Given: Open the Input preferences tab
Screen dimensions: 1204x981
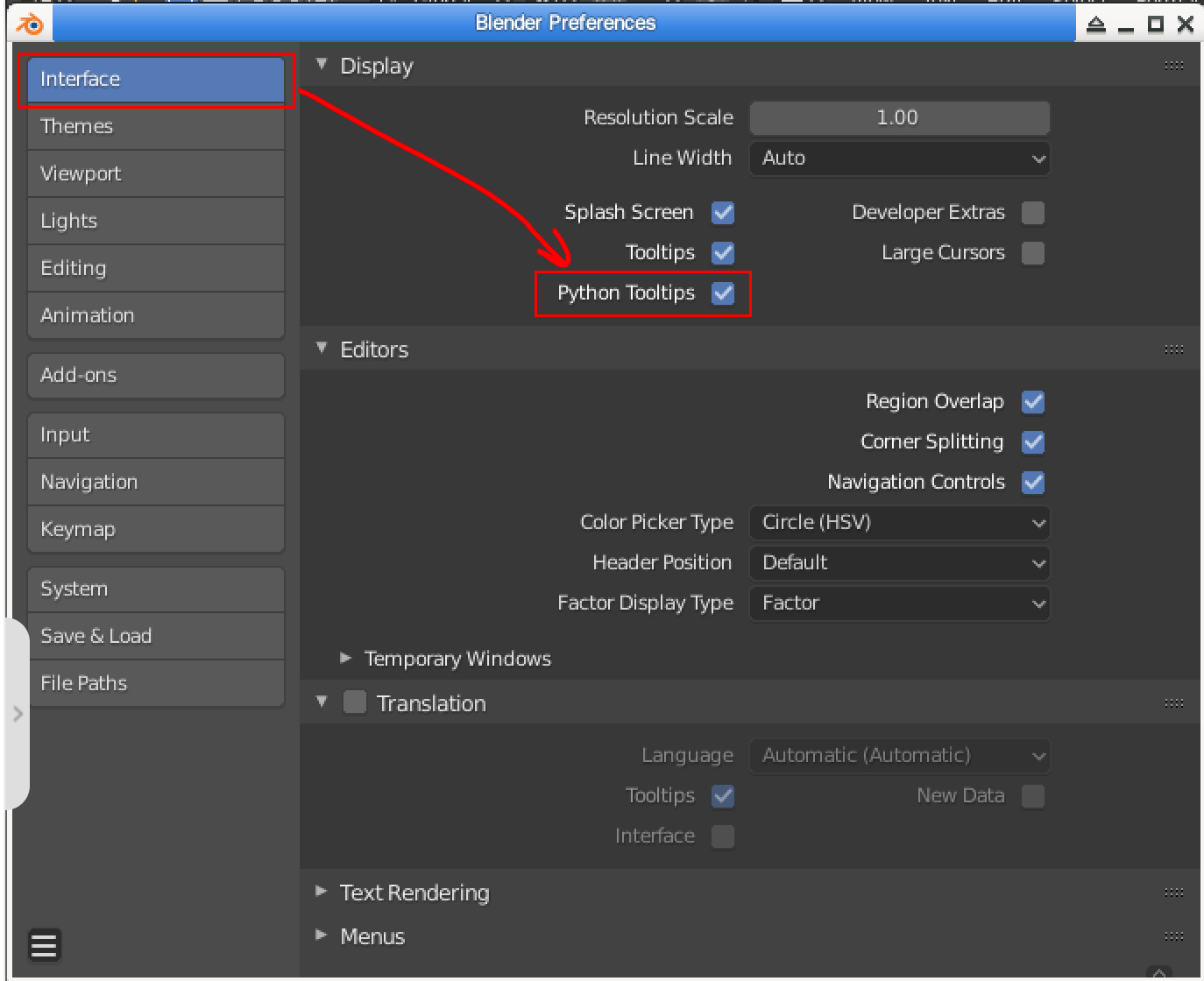Looking at the screenshot, I should (156, 435).
